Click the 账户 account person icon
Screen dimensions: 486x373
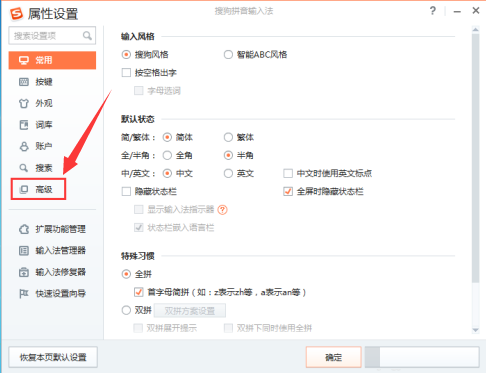pyautogui.click(x=24, y=146)
